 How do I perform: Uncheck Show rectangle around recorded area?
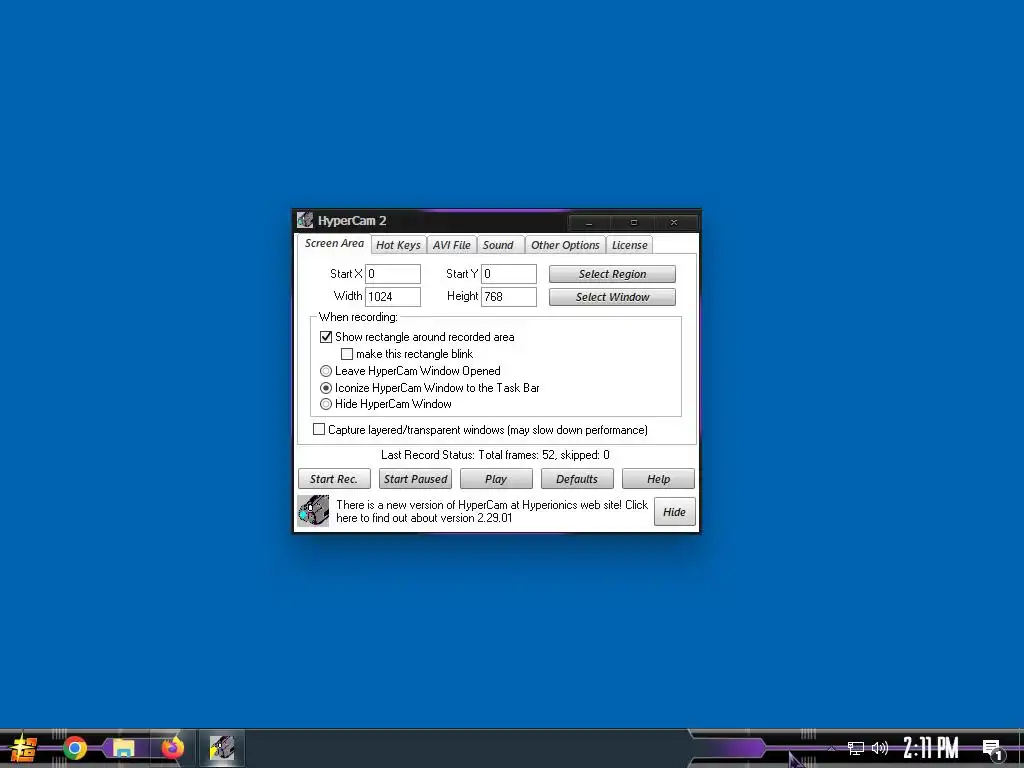pyautogui.click(x=326, y=337)
